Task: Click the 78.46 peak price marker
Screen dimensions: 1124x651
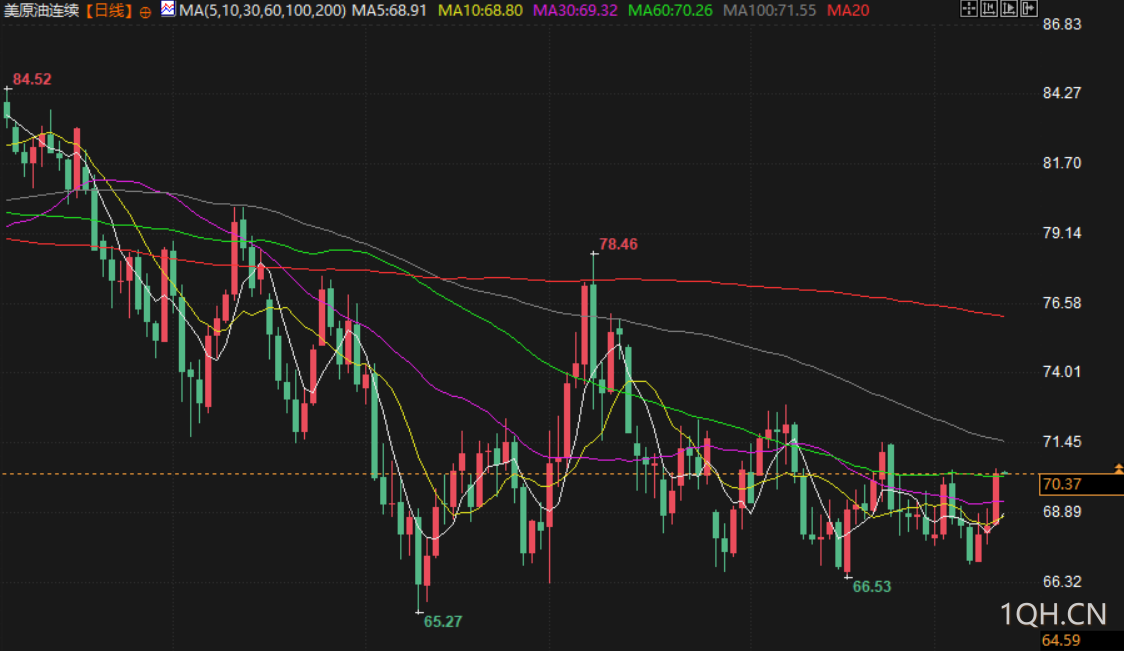Action: 618,244
